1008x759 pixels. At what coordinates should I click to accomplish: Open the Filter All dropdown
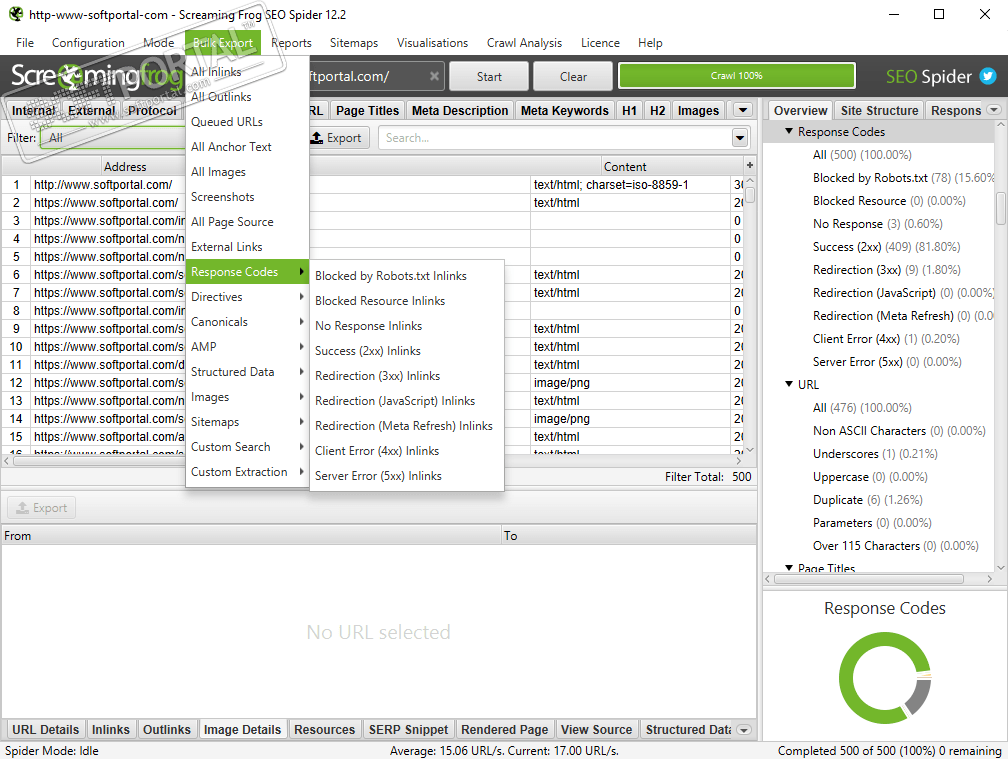pos(112,138)
